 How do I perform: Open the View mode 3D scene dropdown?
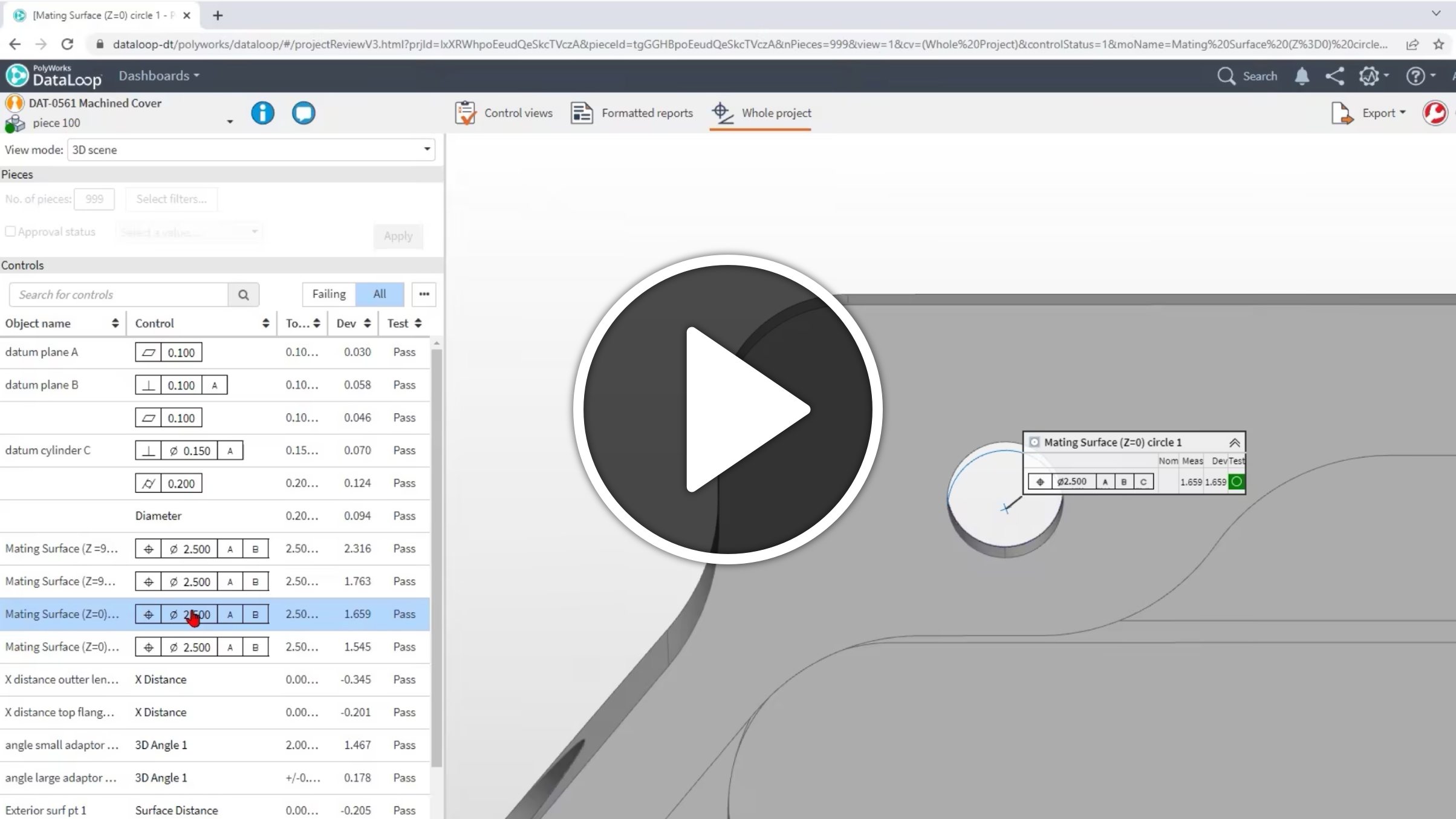pyautogui.click(x=251, y=149)
